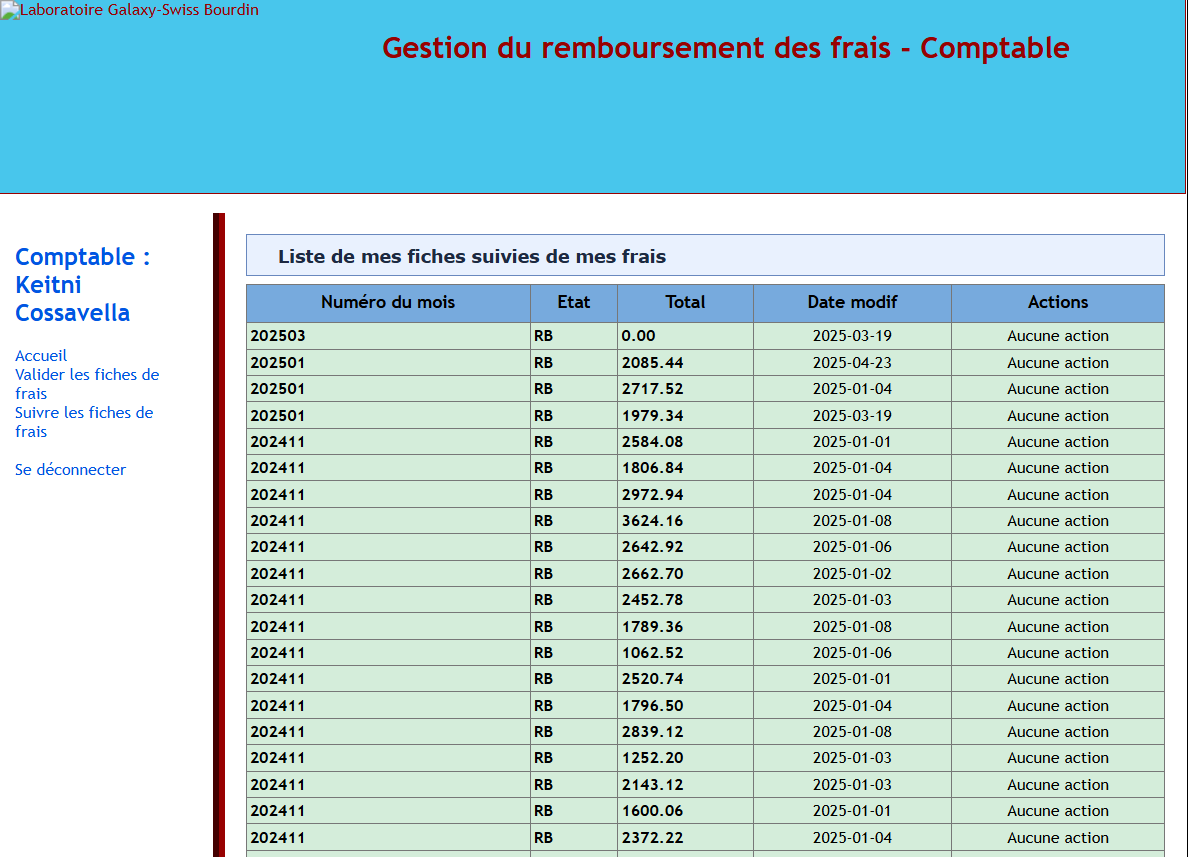Select month number 202503 cell
This screenshot has width=1188, height=857.
pos(388,336)
